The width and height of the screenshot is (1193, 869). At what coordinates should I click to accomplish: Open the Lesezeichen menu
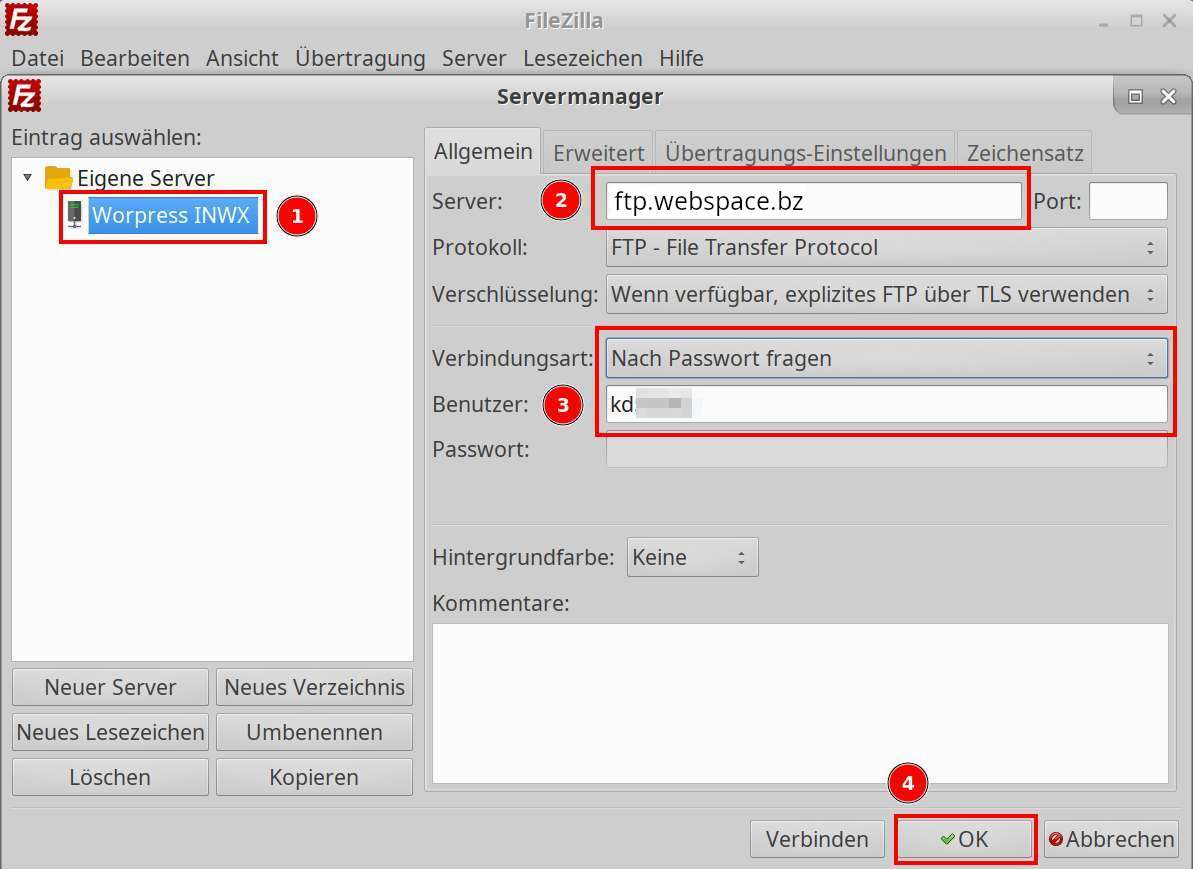coord(582,59)
